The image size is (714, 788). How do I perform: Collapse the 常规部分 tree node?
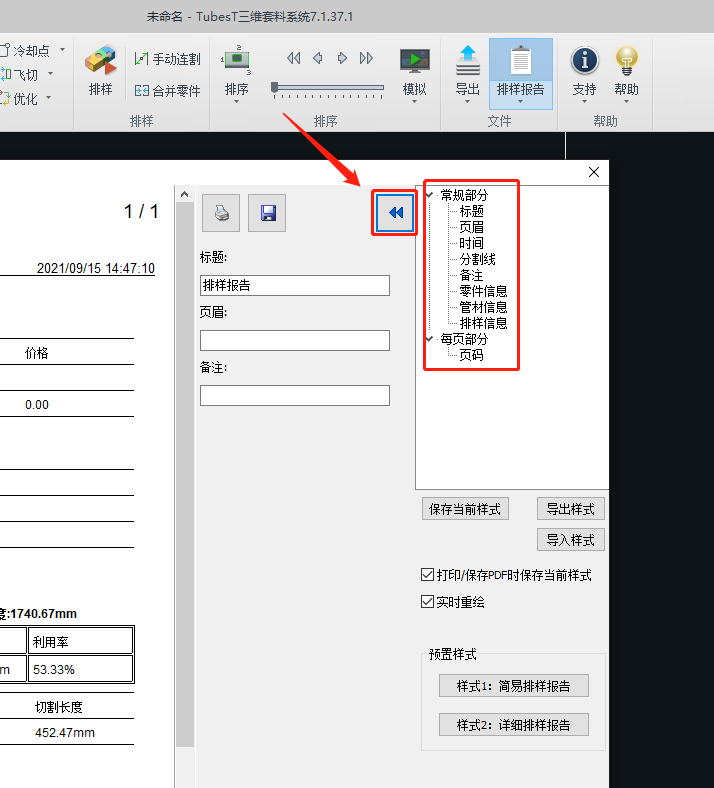pyautogui.click(x=429, y=195)
